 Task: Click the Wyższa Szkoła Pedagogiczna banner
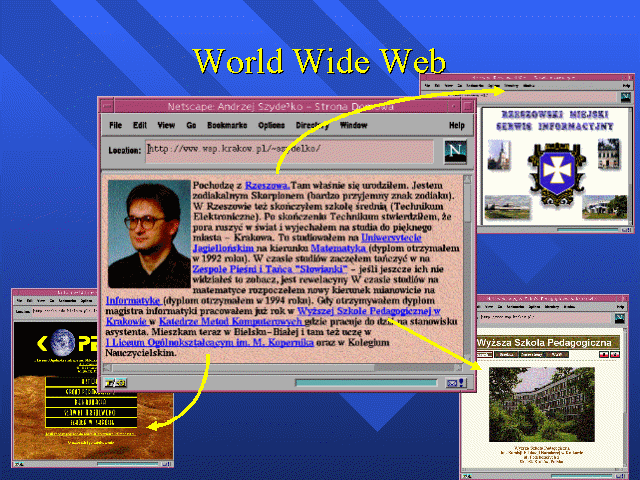pyautogui.click(x=549, y=342)
